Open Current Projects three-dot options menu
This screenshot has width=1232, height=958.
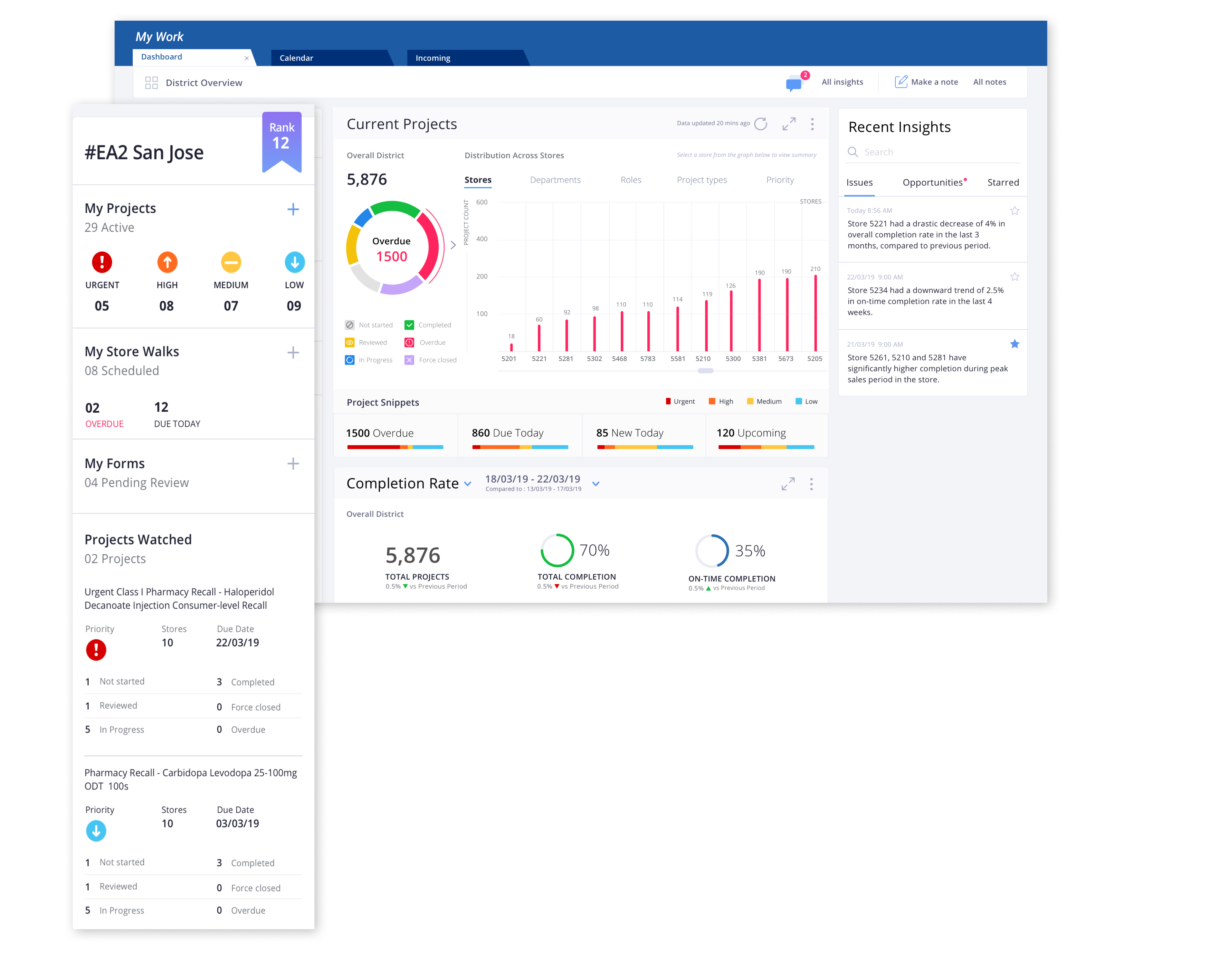(x=812, y=124)
